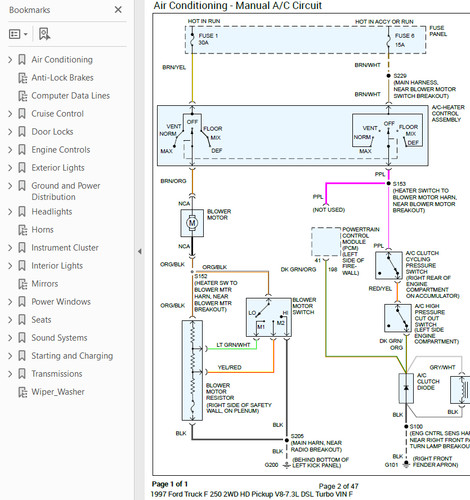Select the Sound Systems bookmark

[59, 338]
